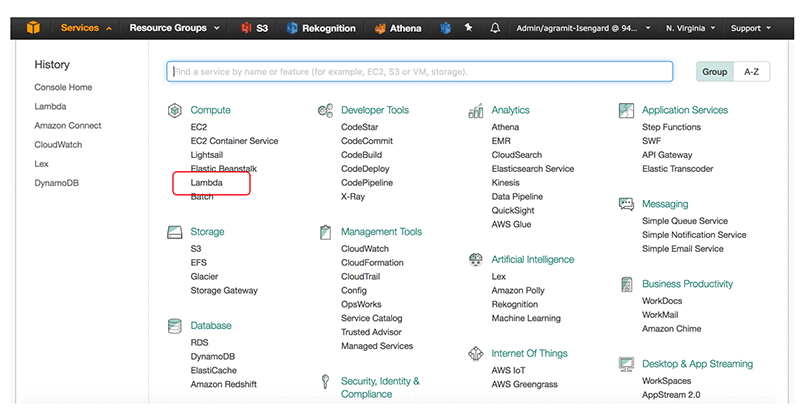Open Storage Gateway service

click(x=224, y=290)
